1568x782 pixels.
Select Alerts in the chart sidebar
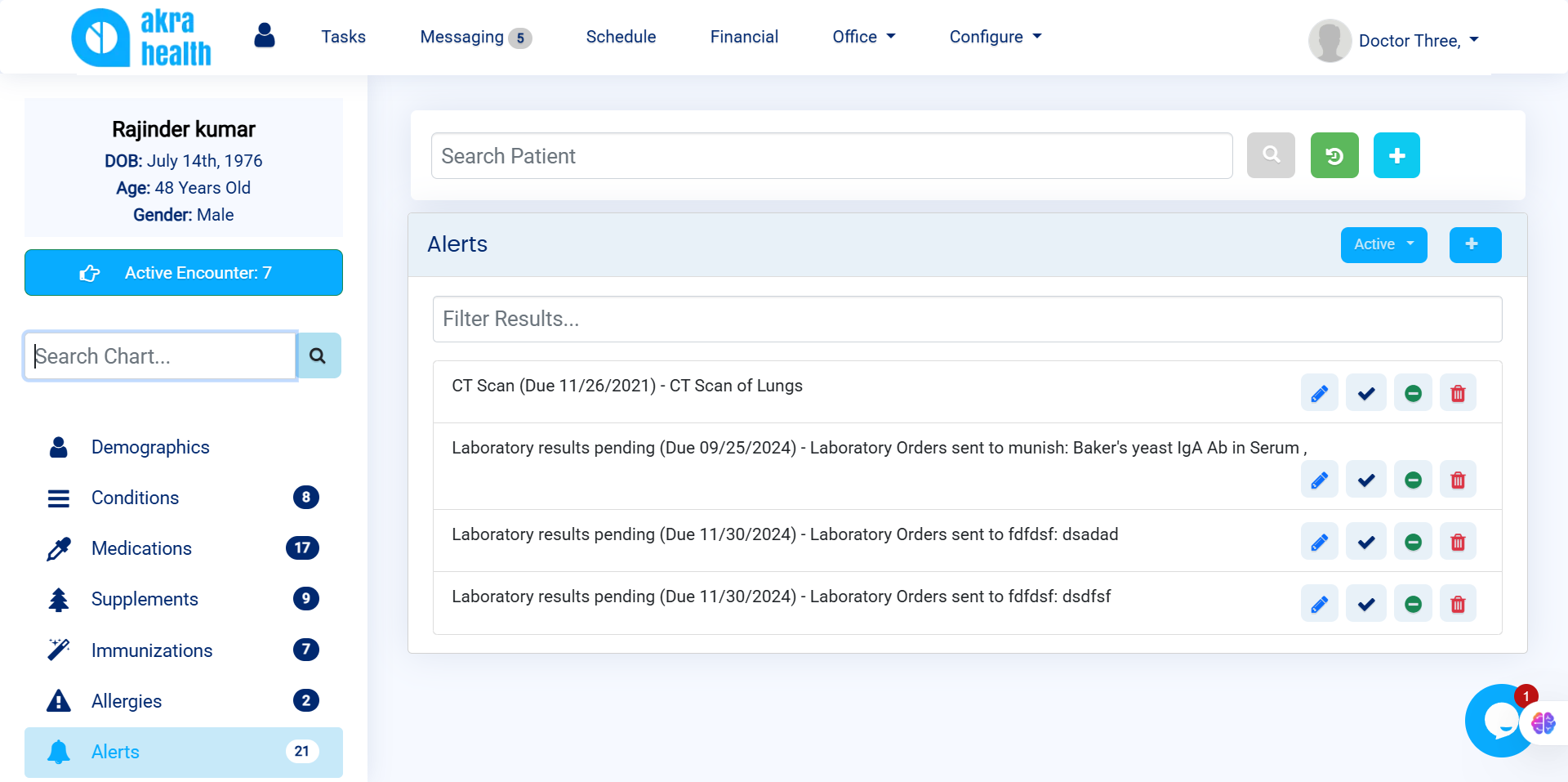[x=184, y=752]
